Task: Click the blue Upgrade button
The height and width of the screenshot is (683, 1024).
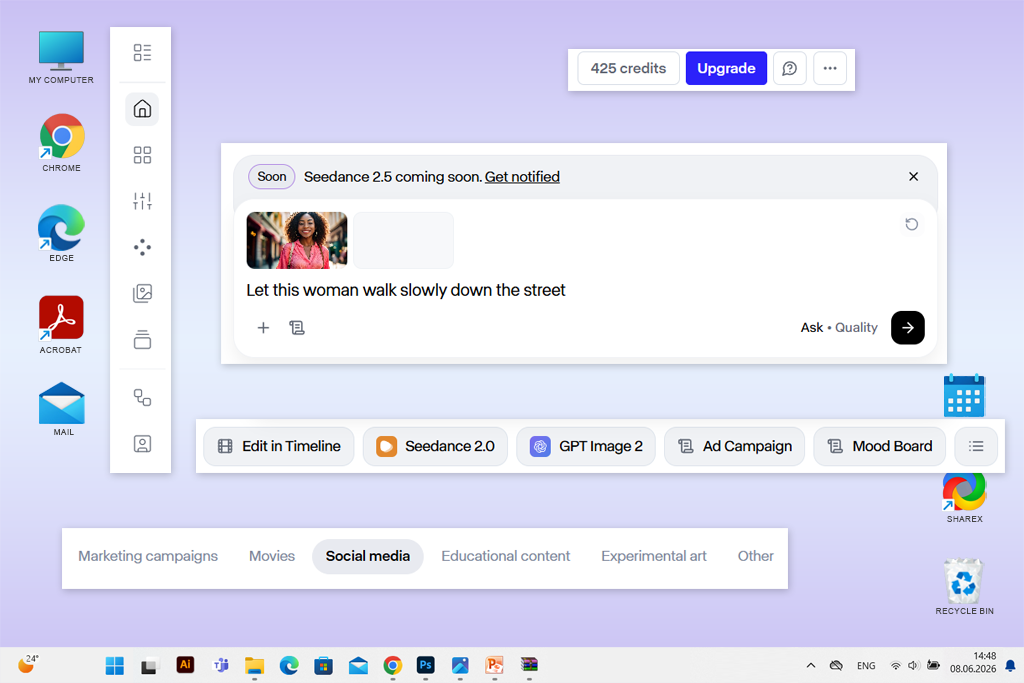Action: [726, 68]
